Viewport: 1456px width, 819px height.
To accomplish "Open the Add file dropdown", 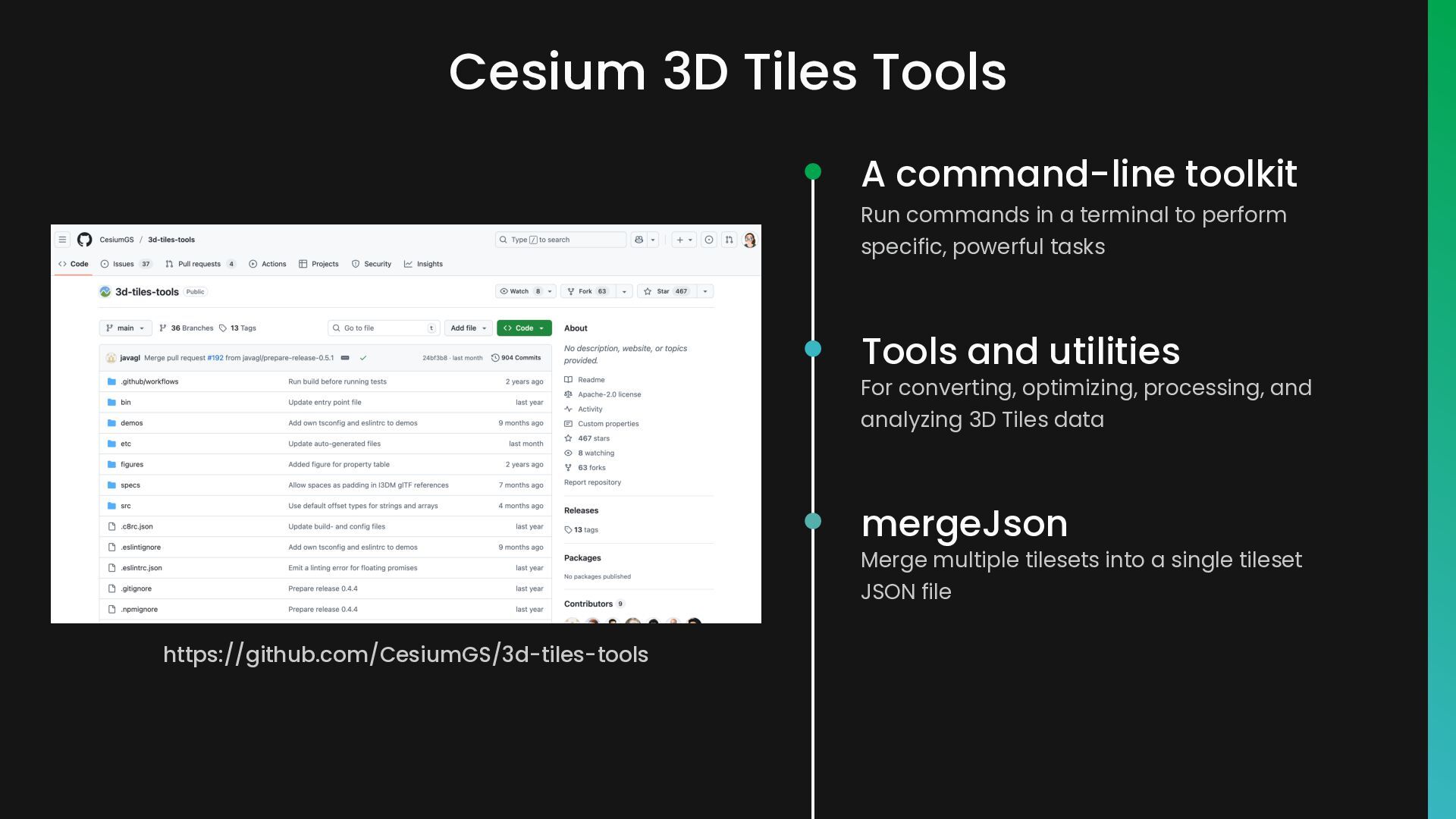I will [468, 328].
